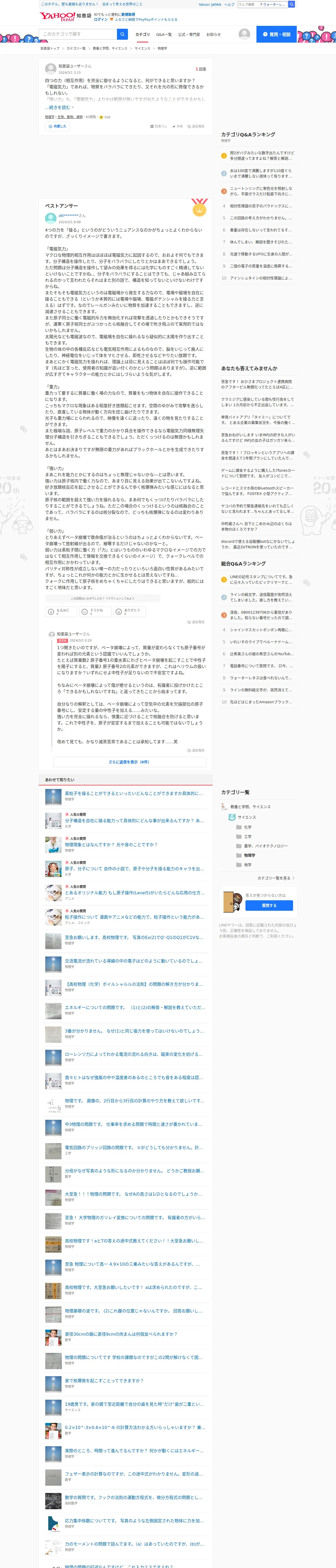Screen dimensions: 336x1568
Task: Select the お知らせ tab
Action: click(214, 35)
